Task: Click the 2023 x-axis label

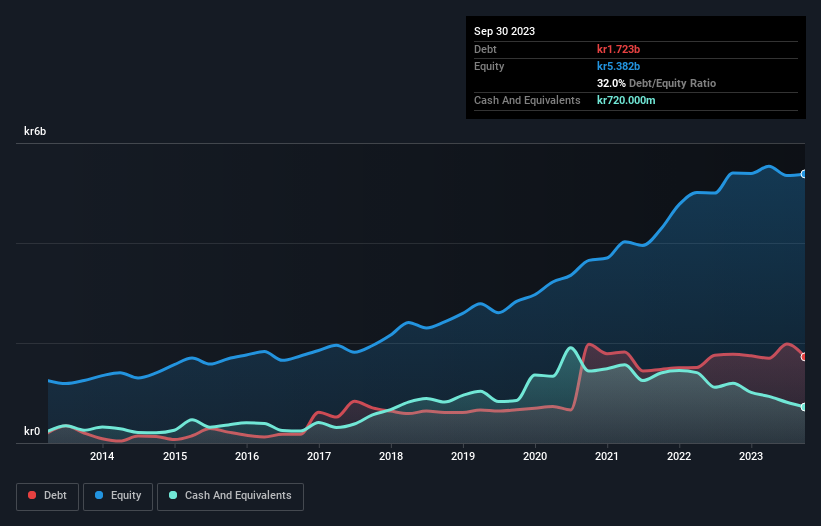Action: (751, 456)
